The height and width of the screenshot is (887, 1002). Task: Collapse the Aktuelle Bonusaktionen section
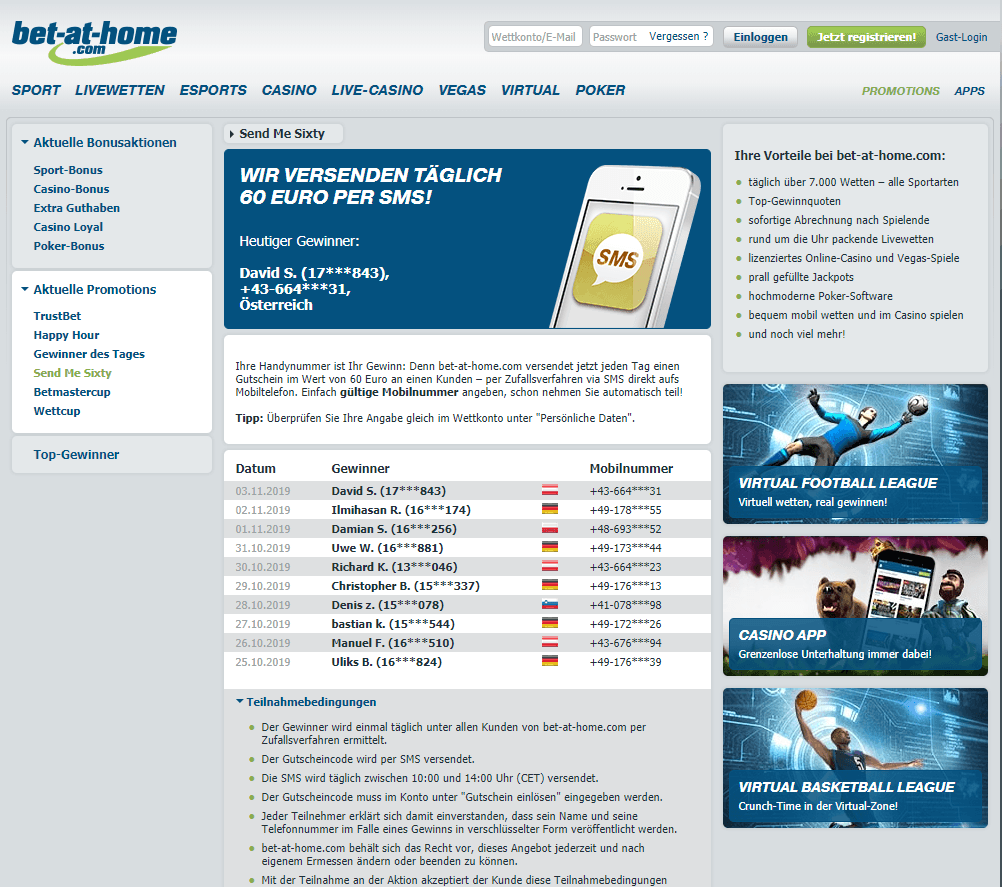click(25, 143)
